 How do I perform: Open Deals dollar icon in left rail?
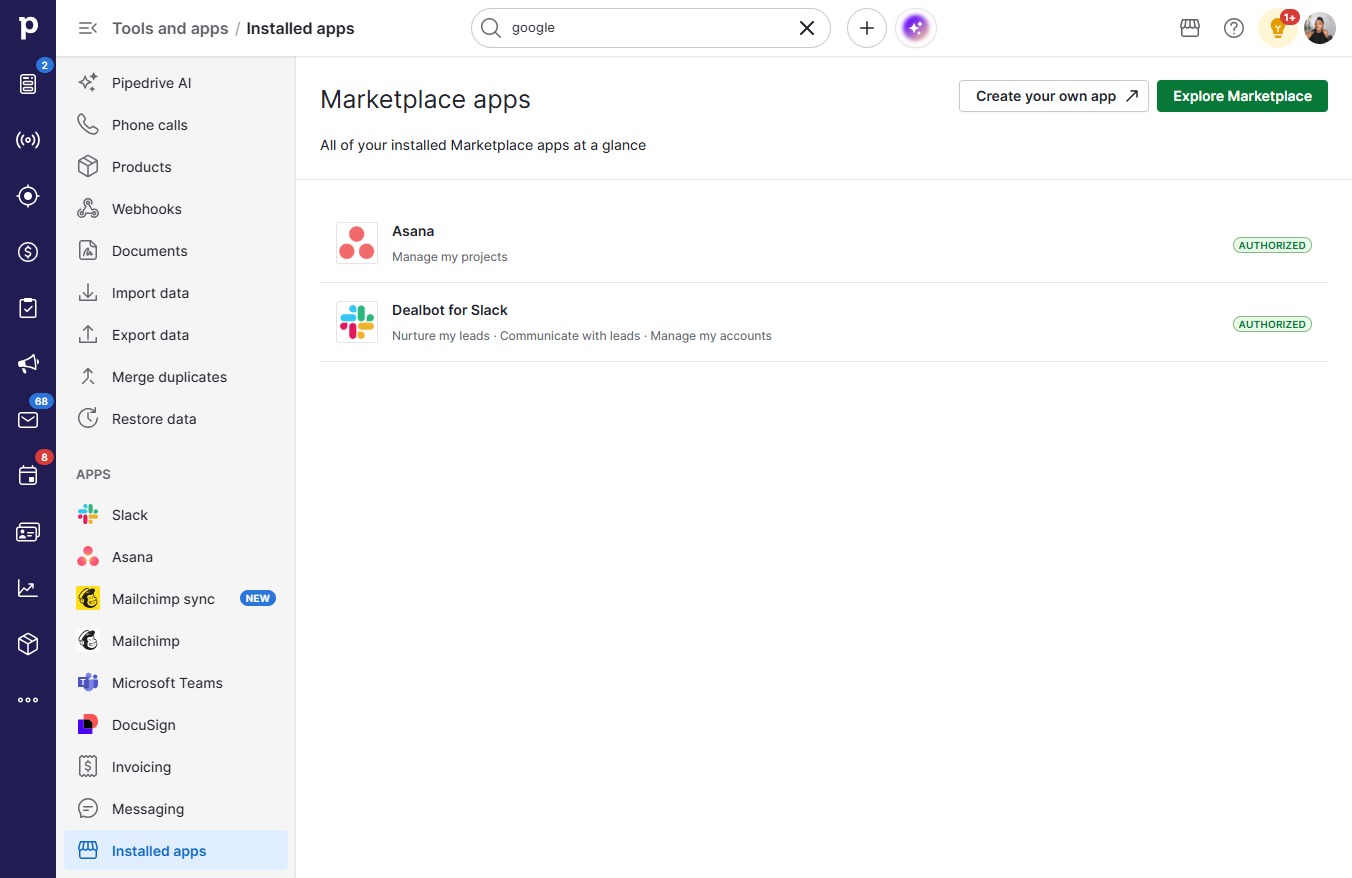(28, 252)
